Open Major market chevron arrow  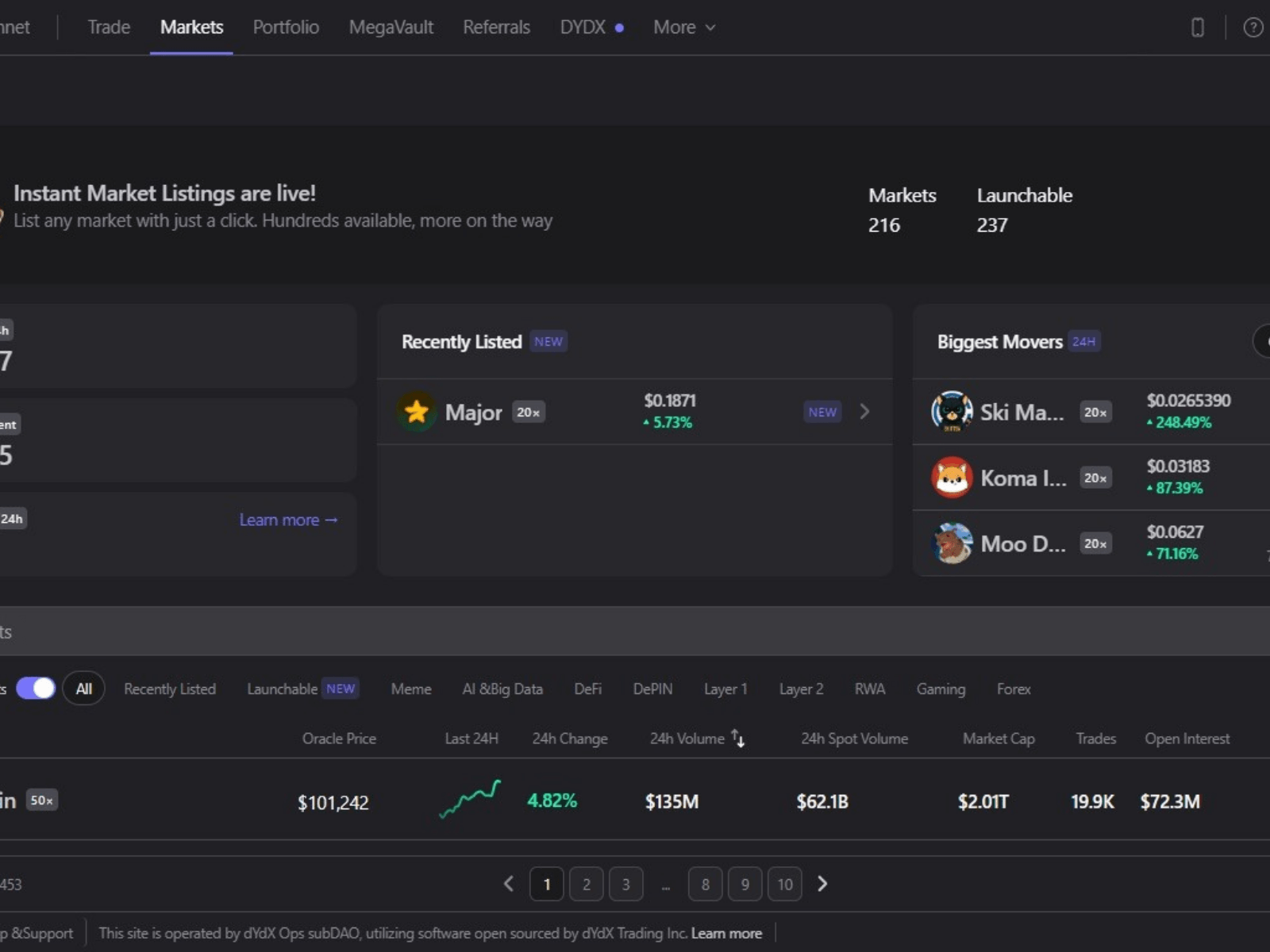pyautogui.click(x=864, y=411)
